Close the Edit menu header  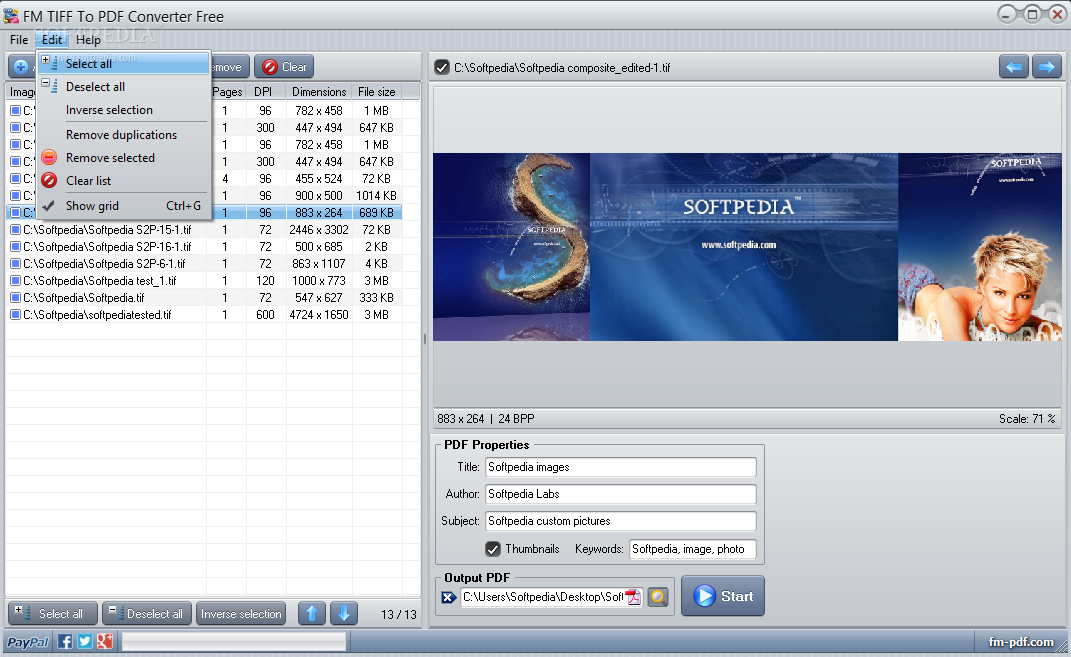(x=52, y=40)
